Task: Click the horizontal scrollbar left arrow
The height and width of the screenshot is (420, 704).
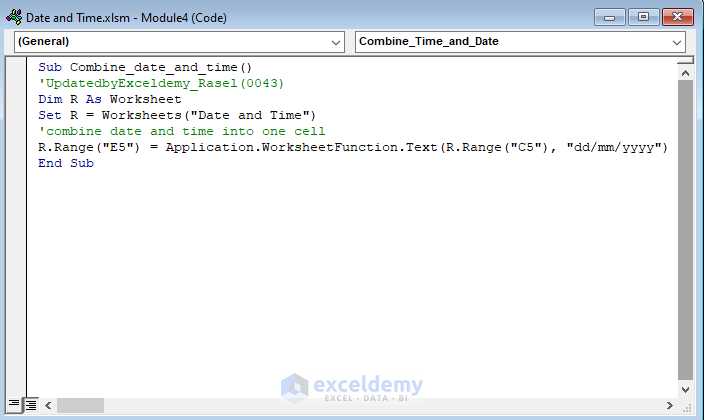Action: coord(48,406)
